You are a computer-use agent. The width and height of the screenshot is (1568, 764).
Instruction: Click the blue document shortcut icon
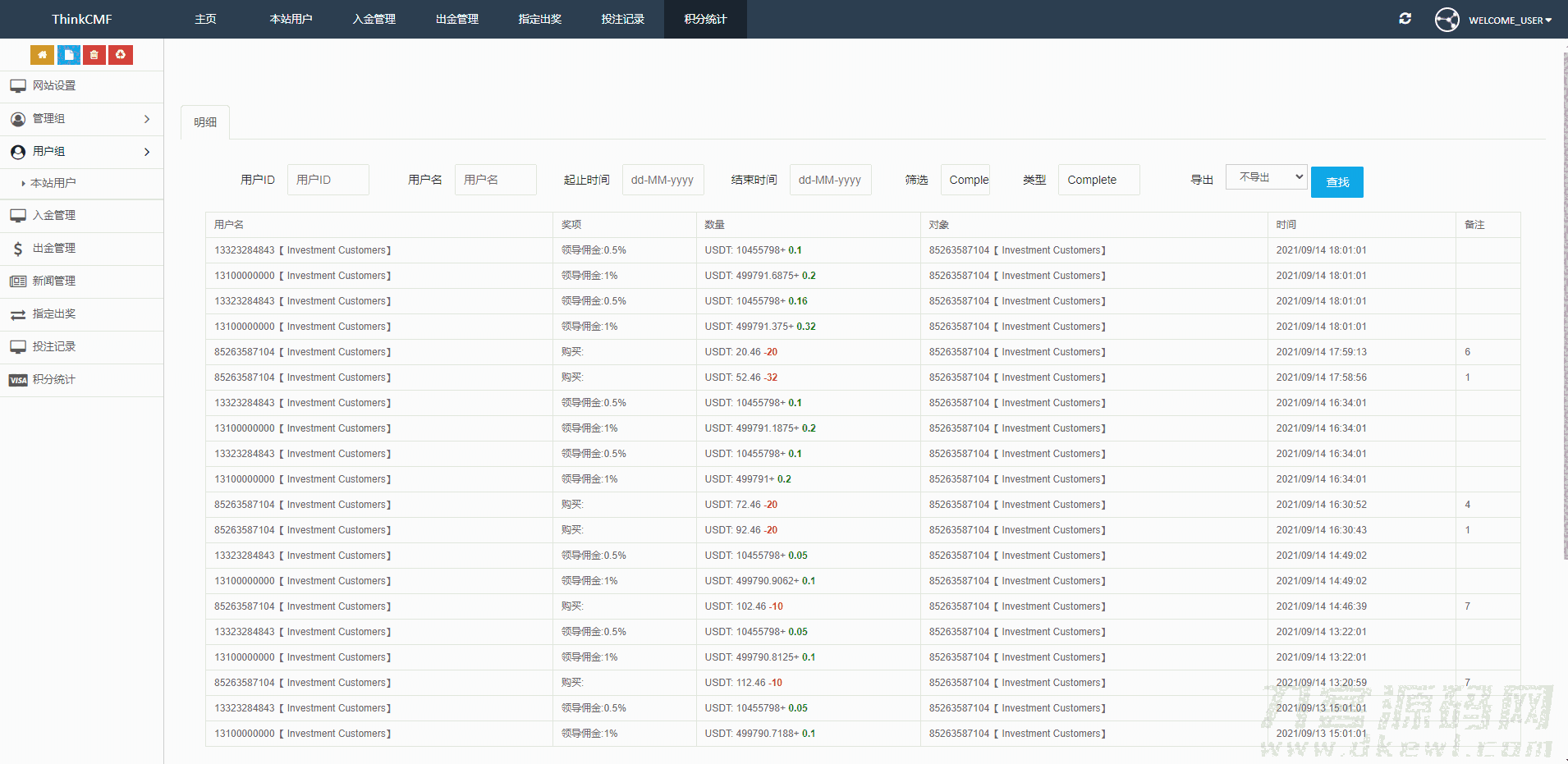[x=69, y=55]
